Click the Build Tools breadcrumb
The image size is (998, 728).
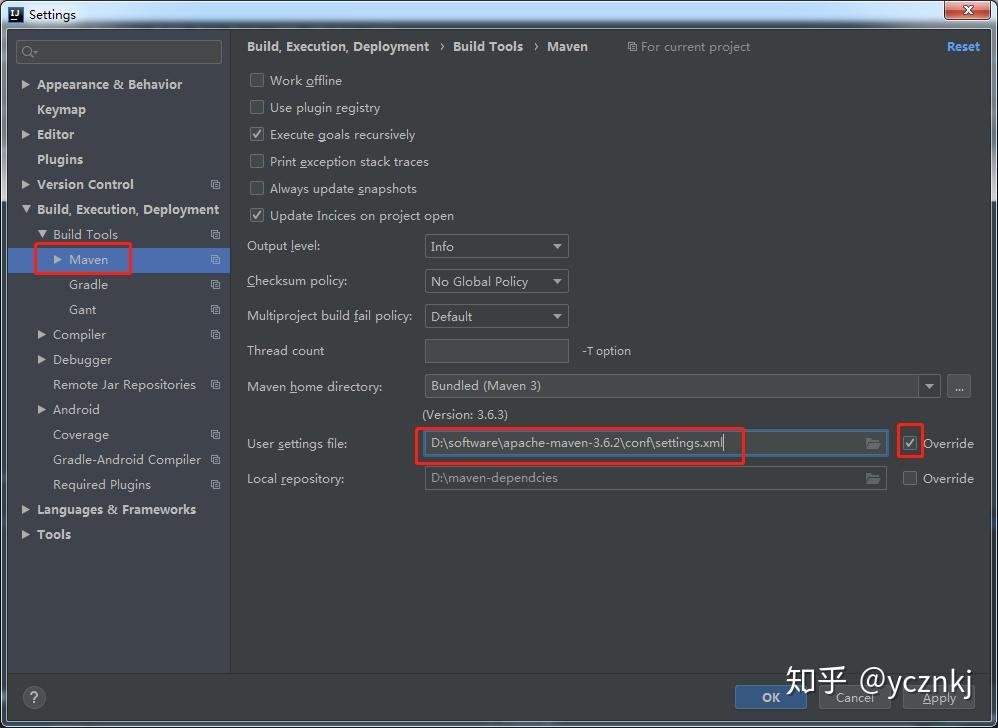pyautogui.click(x=488, y=46)
